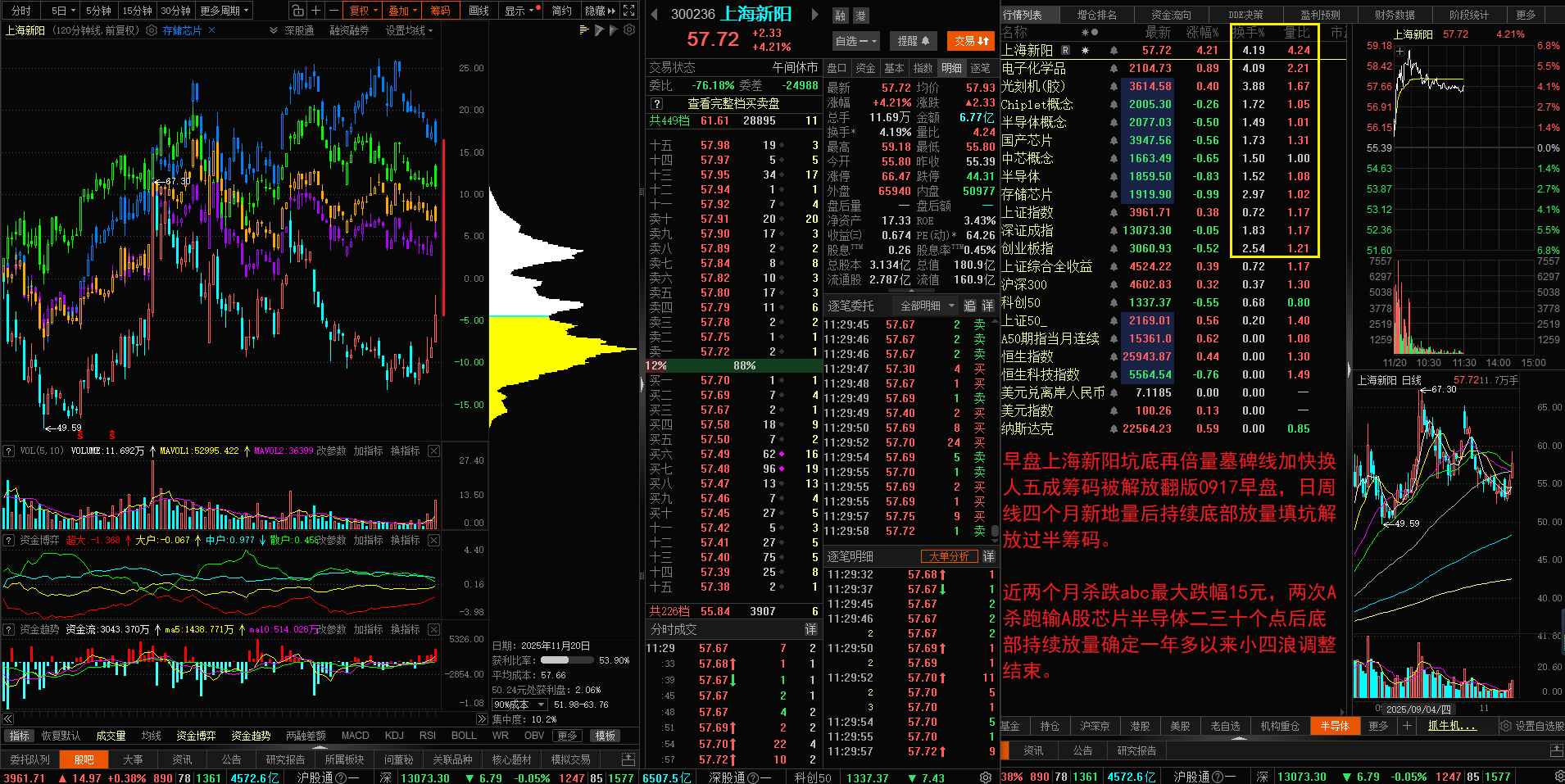The width and height of the screenshot is (1565, 784).
Task: Click 恢复默认 restore defaults
Action: [x=61, y=736]
